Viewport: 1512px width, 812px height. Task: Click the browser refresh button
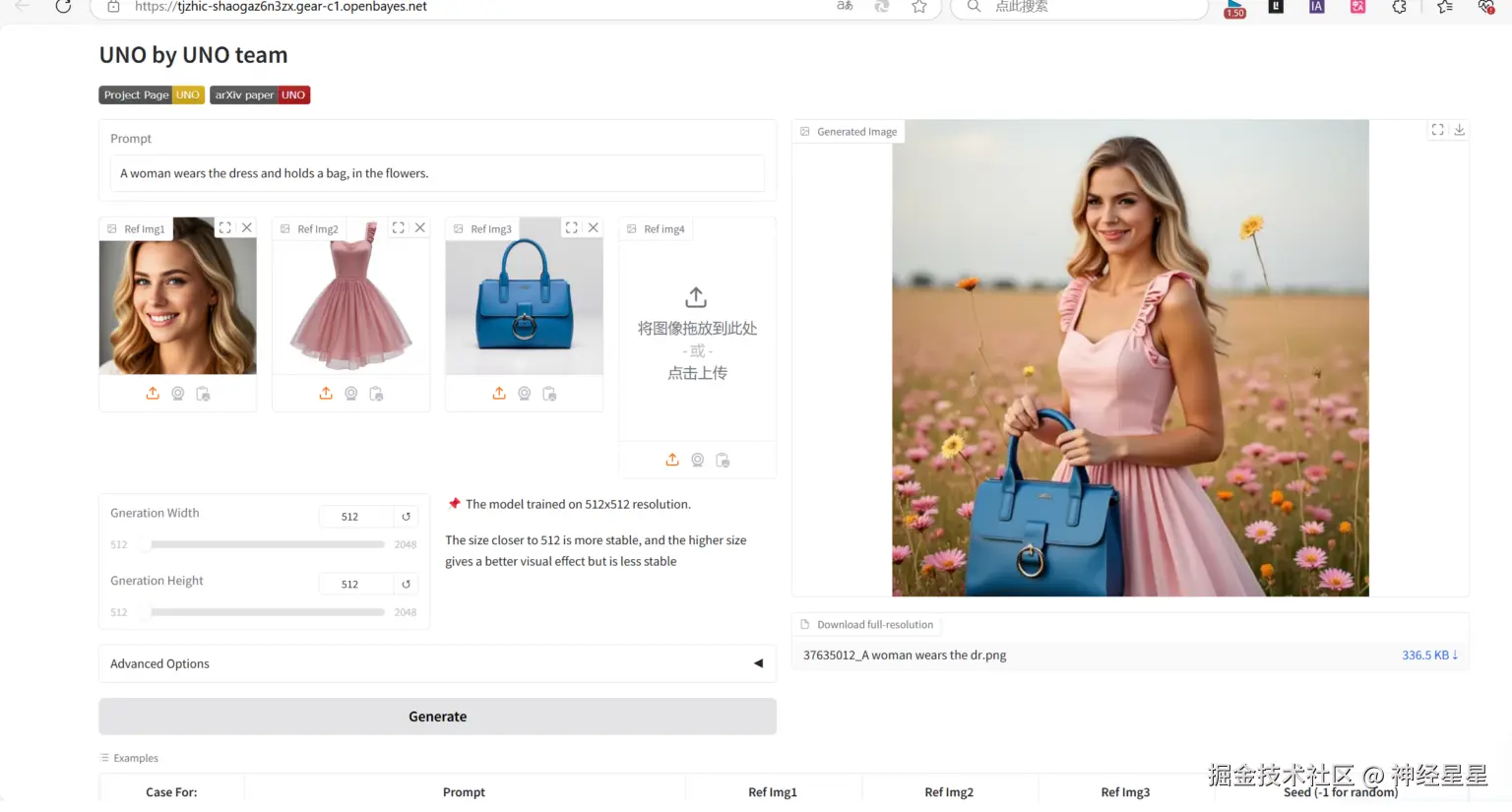pyautogui.click(x=63, y=7)
